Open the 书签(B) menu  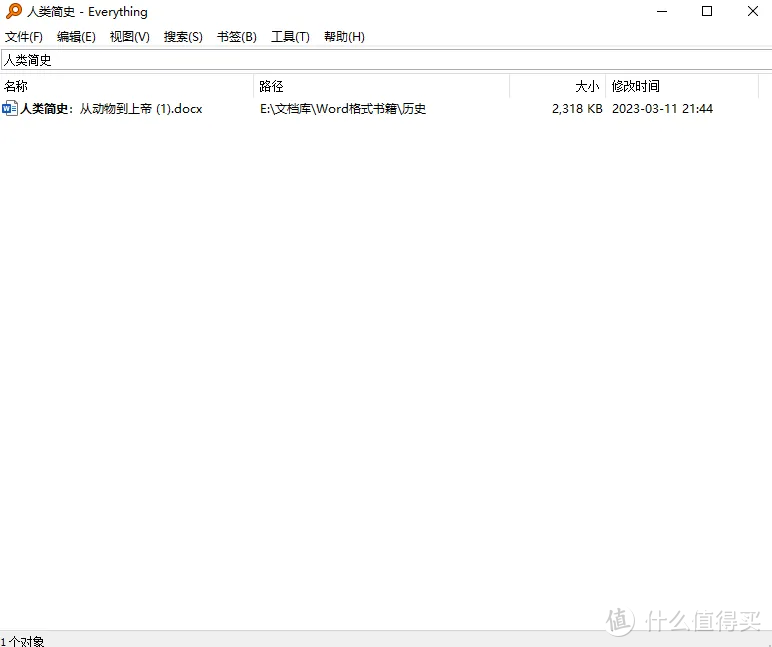[x=237, y=37]
